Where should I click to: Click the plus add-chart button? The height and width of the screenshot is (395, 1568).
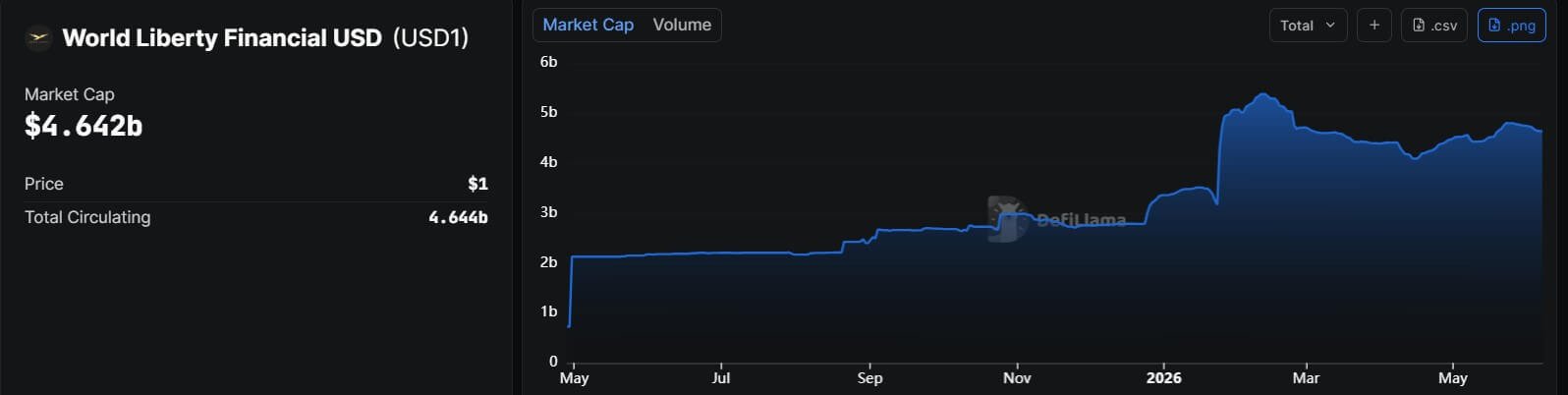coord(1373,26)
